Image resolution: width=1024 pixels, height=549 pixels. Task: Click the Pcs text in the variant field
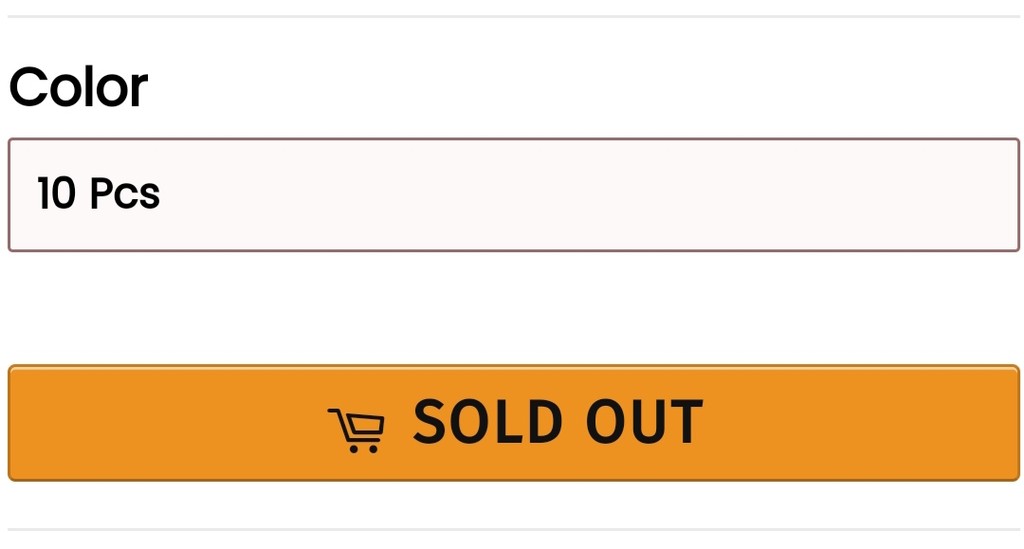pos(125,193)
